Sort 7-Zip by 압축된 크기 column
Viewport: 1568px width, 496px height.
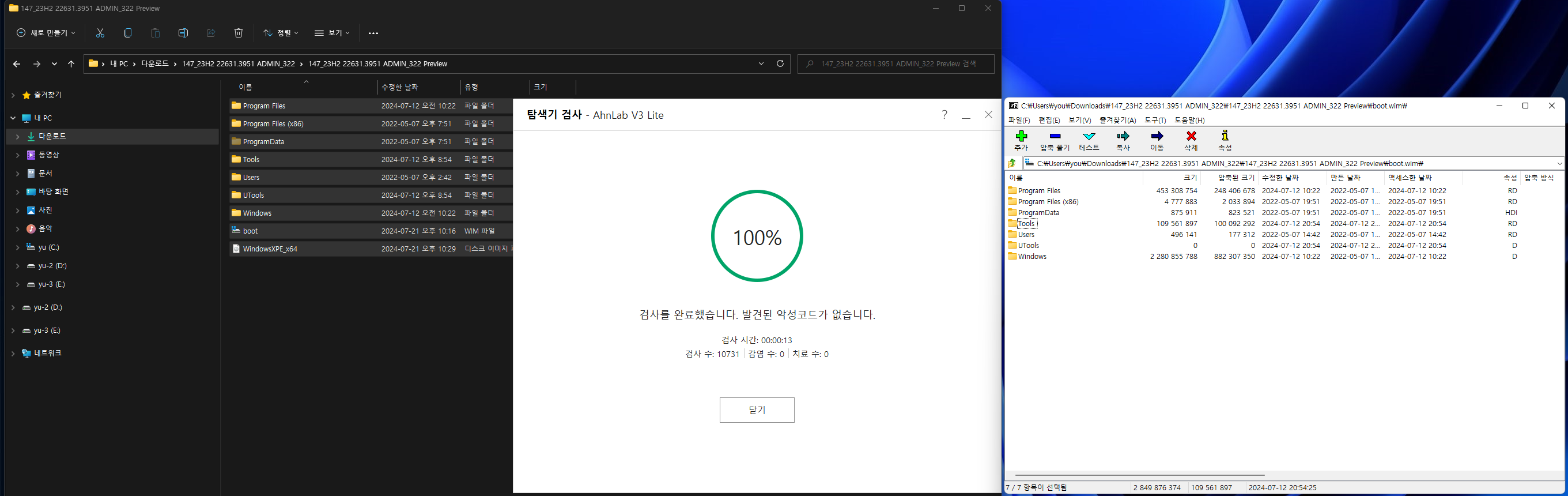click(1229, 178)
